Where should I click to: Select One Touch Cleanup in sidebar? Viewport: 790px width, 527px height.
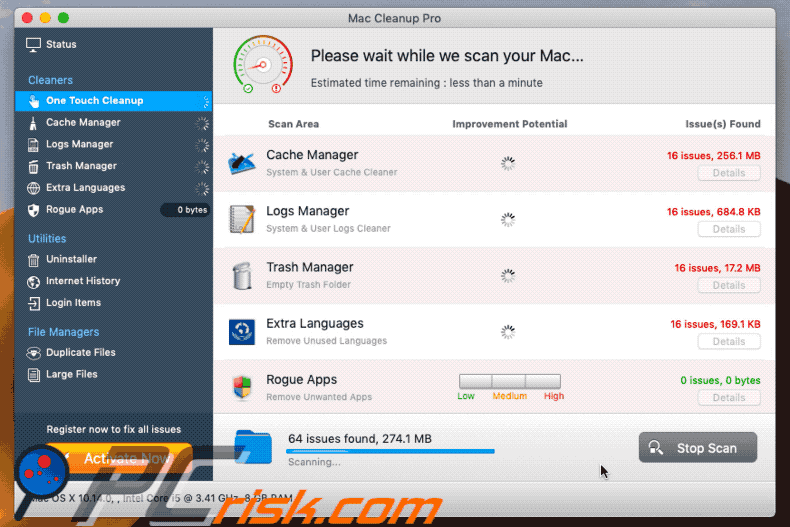click(114, 101)
